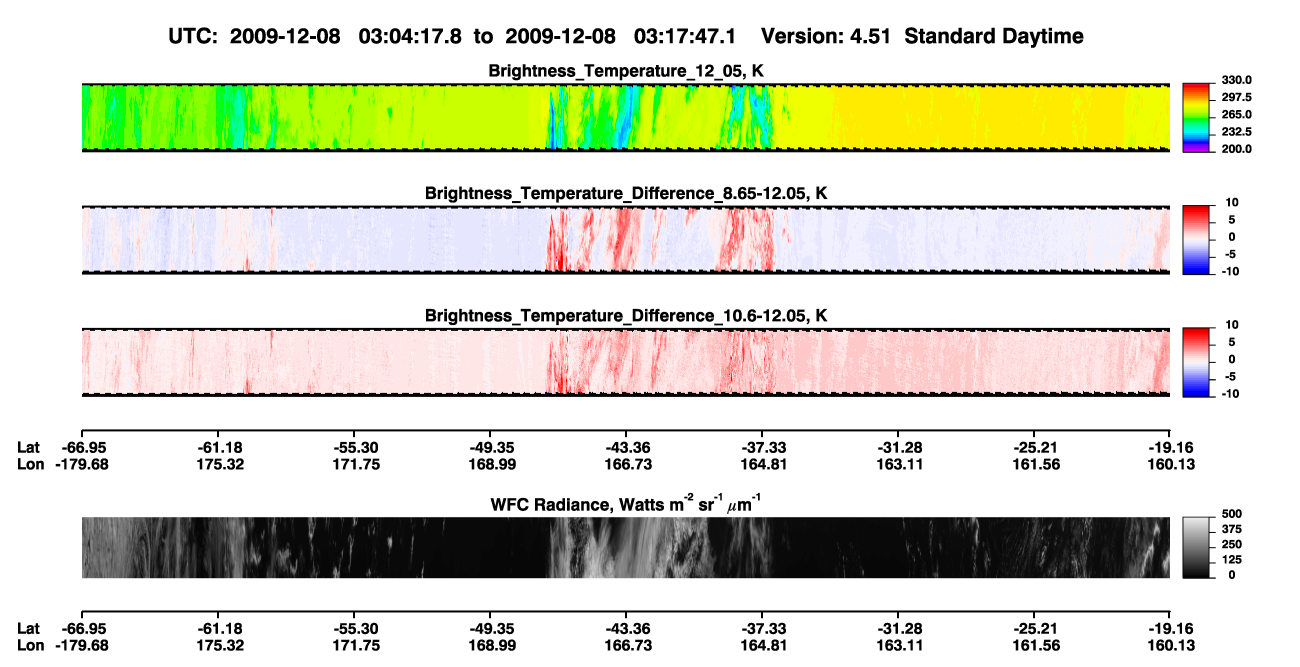Select the 8.65-12.05 temperature difference image strip
Screen dimensions: 1300x667
click(x=625, y=240)
